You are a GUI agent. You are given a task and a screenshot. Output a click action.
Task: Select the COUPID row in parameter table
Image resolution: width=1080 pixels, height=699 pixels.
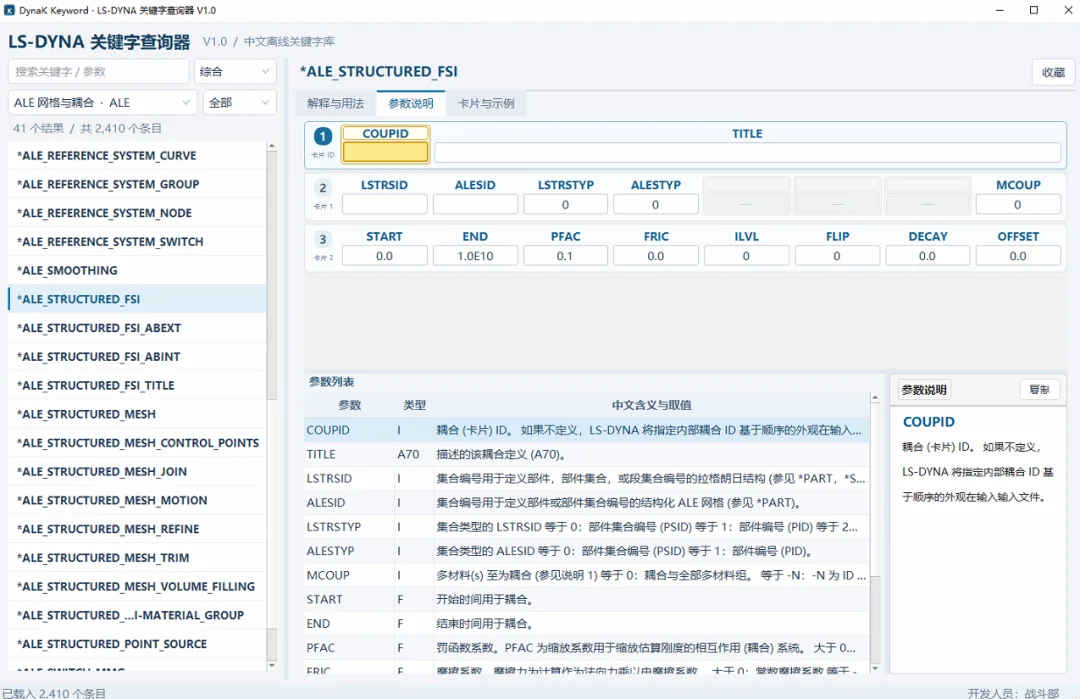pos(587,430)
